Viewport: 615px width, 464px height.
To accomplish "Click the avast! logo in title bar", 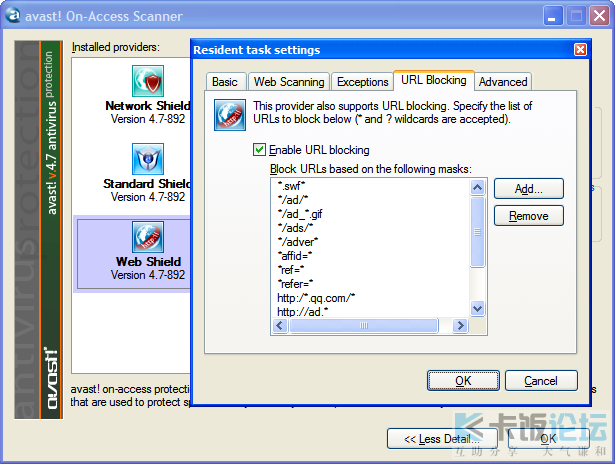I will 13,15.
